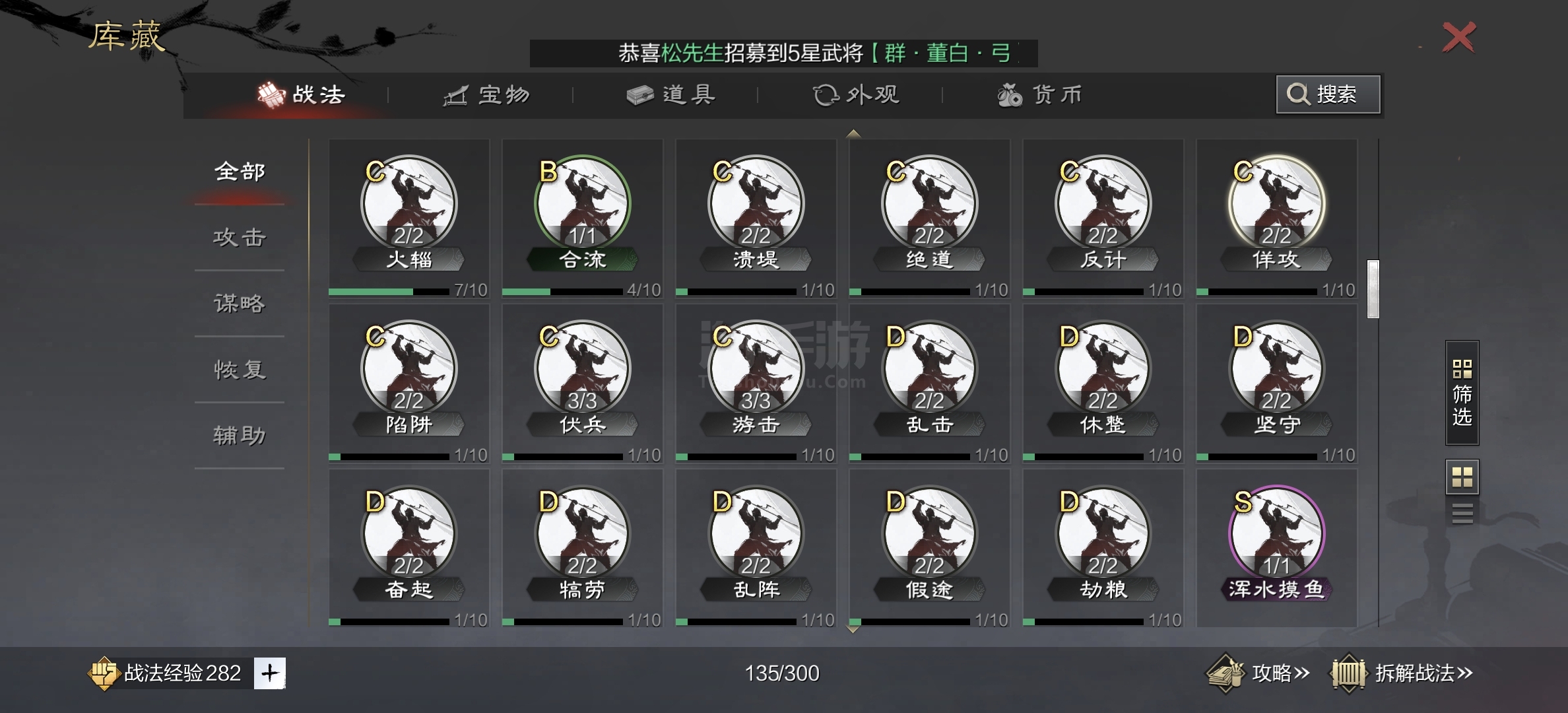Filter by 攻击 category
This screenshot has width=1568, height=713.
pyautogui.click(x=240, y=238)
